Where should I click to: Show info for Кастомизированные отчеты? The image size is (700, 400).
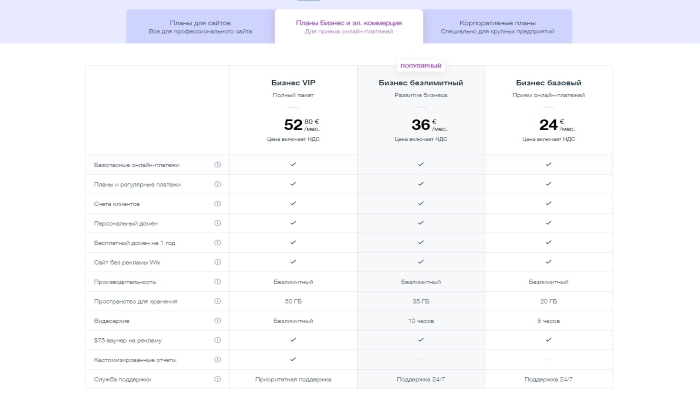pos(217,360)
